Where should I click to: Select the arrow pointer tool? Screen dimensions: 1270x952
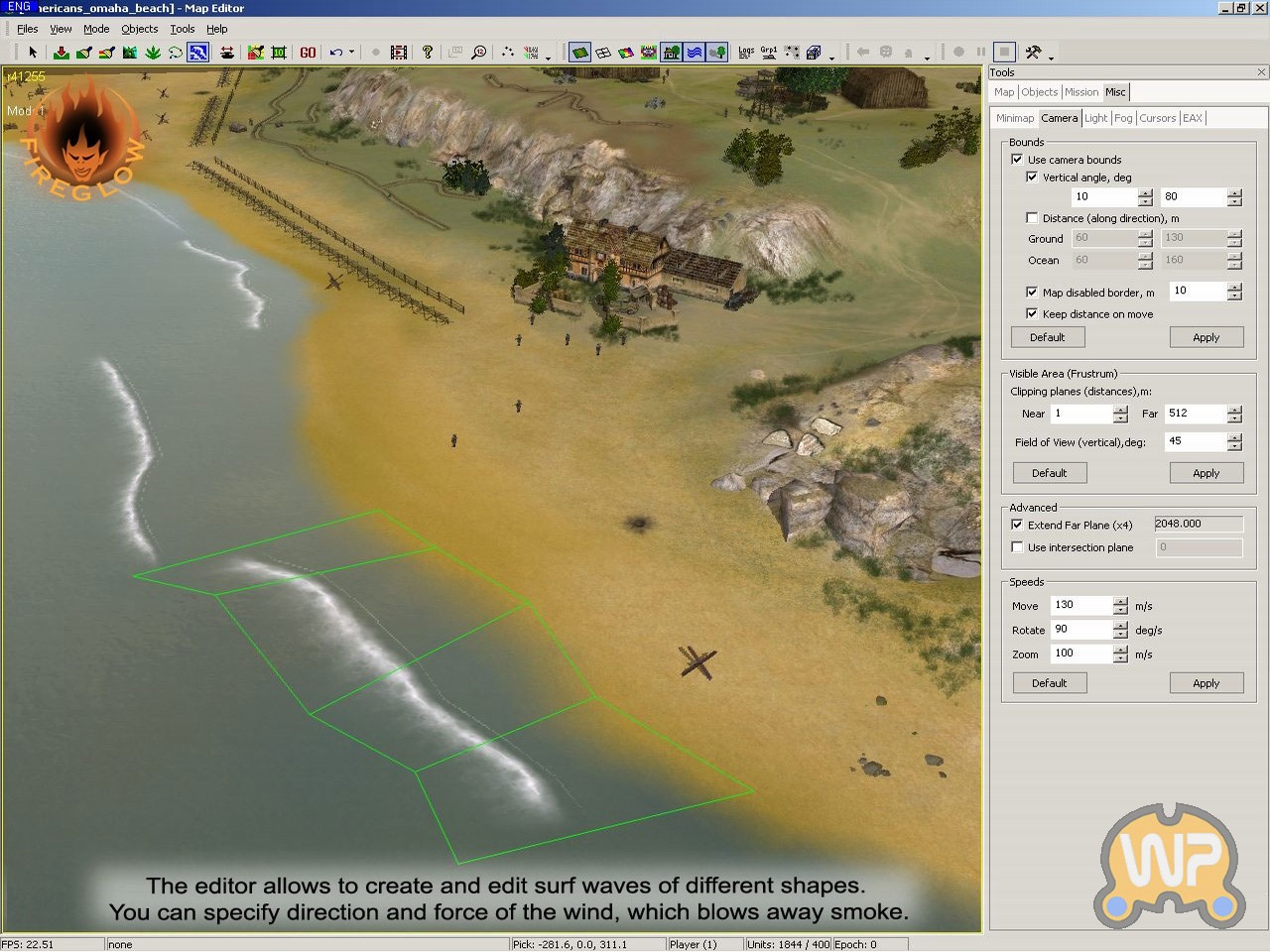pos(33,52)
